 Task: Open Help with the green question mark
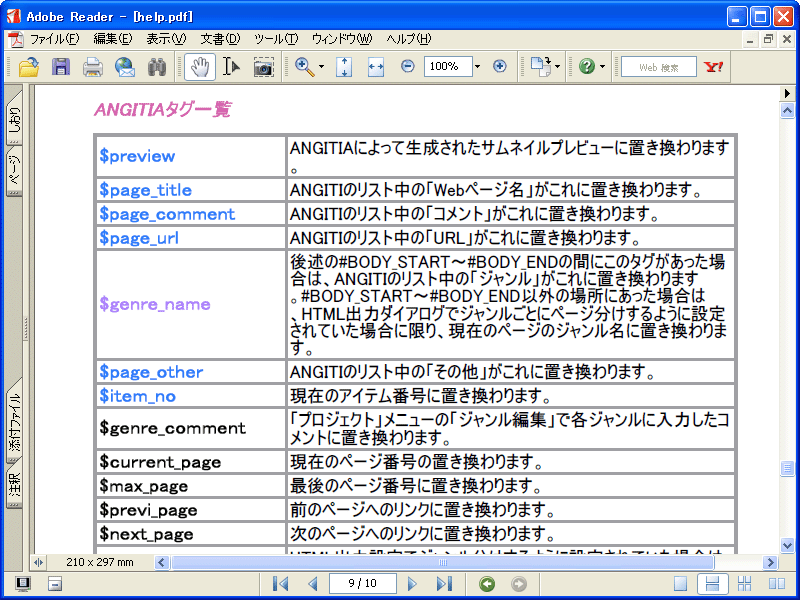587,66
